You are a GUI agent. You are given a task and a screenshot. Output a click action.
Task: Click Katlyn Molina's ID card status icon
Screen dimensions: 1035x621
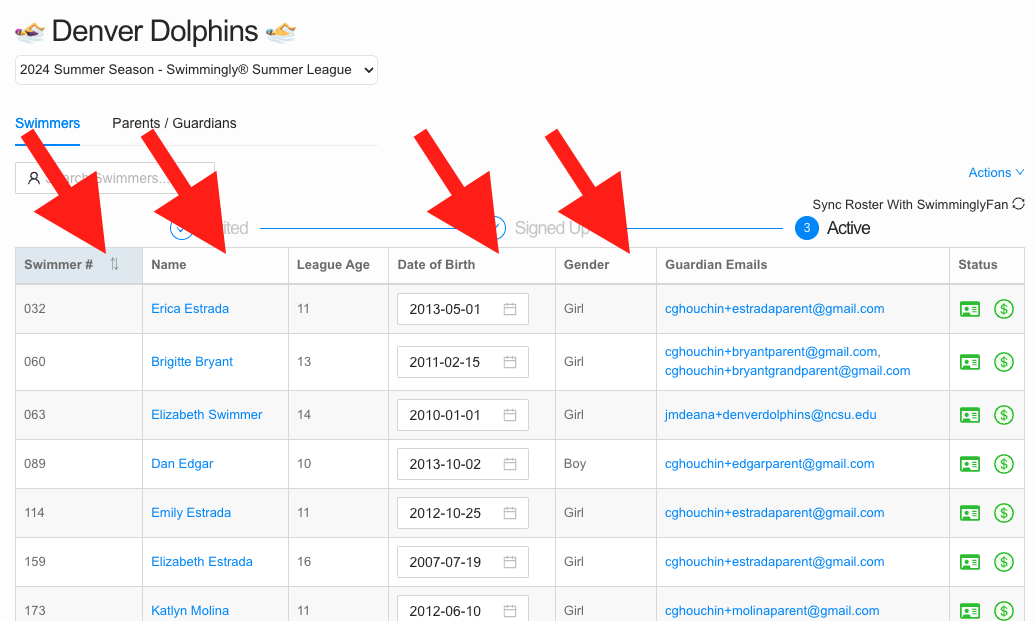coord(970,611)
